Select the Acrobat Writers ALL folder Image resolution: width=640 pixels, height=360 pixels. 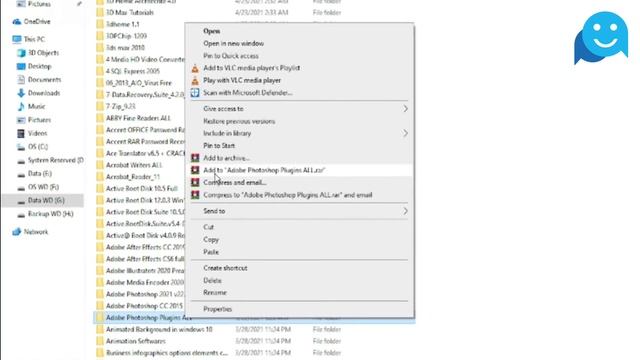point(134,165)
